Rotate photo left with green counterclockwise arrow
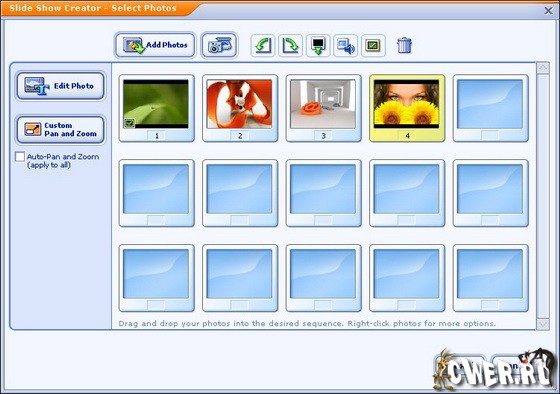The width and height of the screenshot is (560, 394). [x=263, y=45]
